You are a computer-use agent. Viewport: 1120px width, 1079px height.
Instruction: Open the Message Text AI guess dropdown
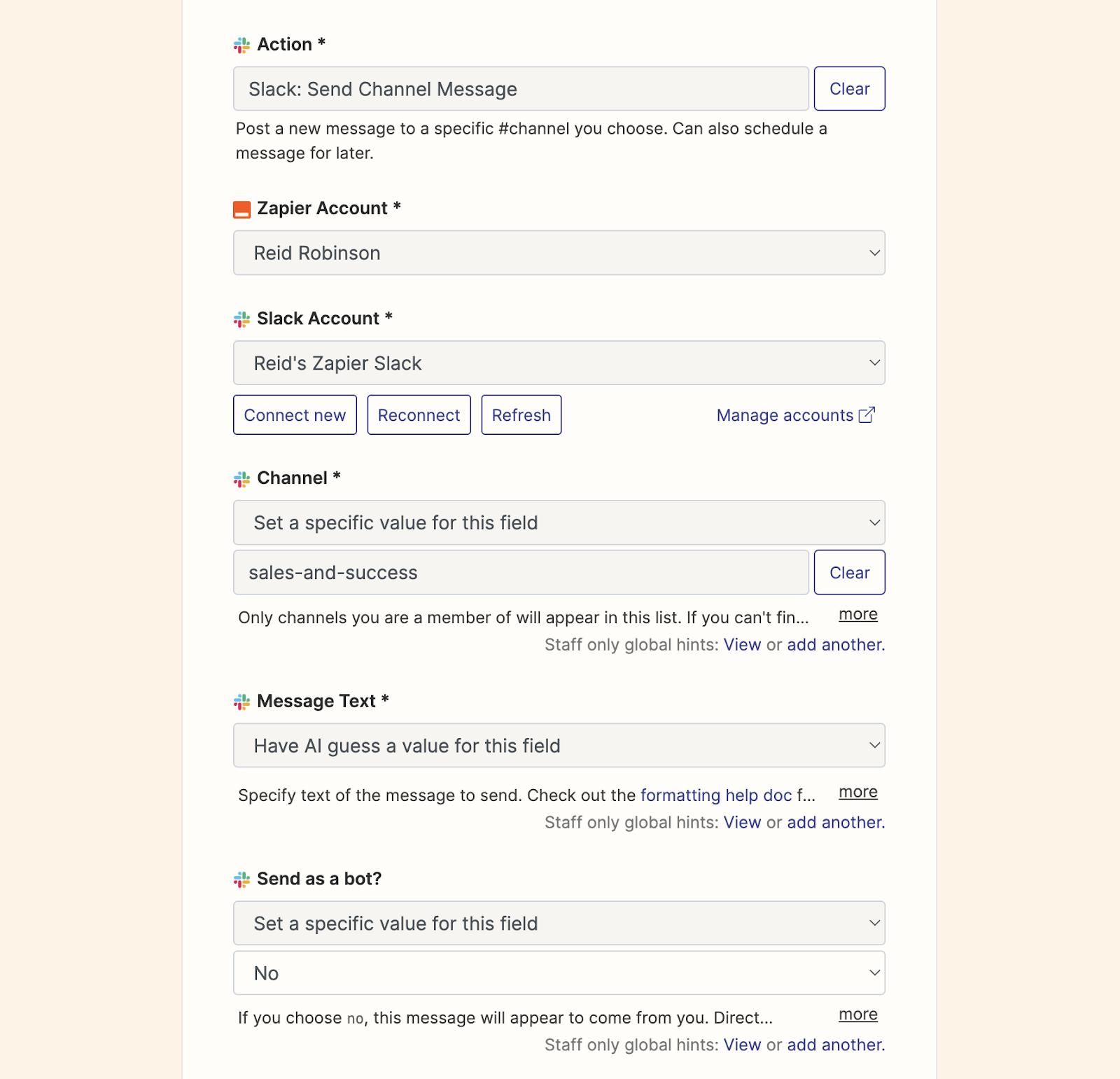click(x=559, y=746)
